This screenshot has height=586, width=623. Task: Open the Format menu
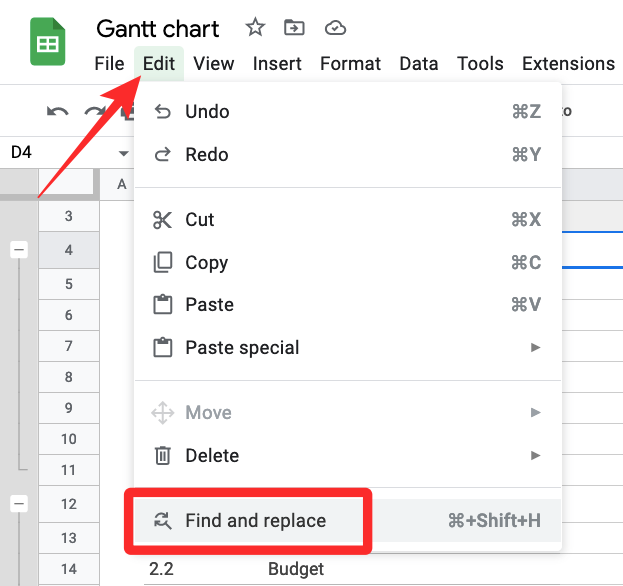click(350, 64)
